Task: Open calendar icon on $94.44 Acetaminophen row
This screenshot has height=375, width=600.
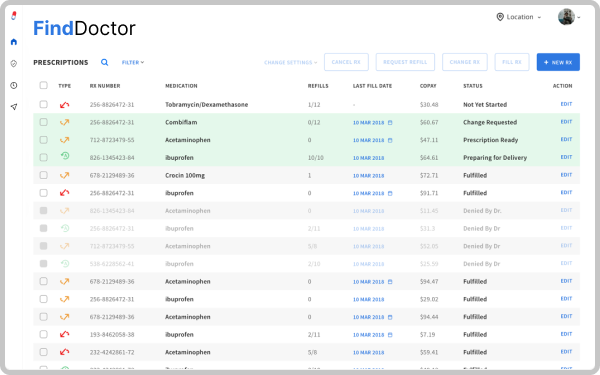Action: [390, 317]
